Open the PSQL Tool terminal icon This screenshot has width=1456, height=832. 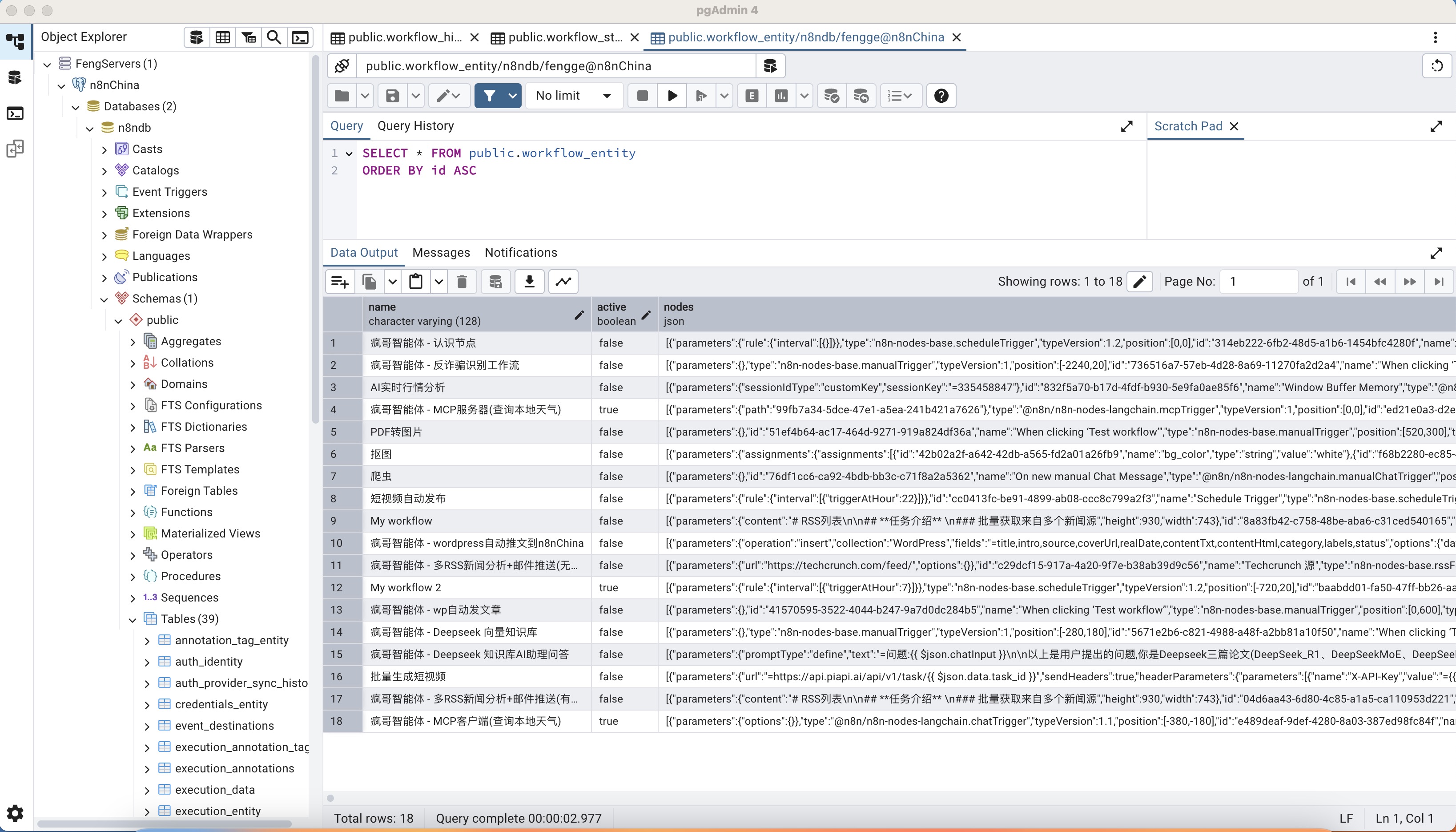coord(300,38)
